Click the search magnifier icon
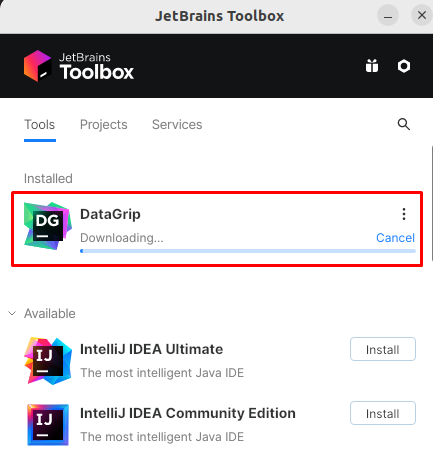The image size is (433, 457). click(x=404, y=124)
